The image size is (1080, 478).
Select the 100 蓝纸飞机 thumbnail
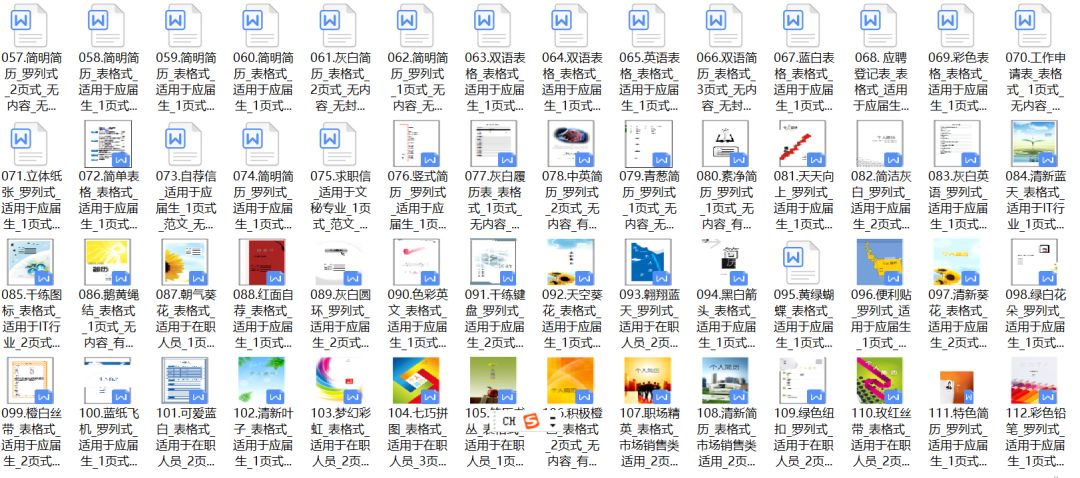pos(107,380)
